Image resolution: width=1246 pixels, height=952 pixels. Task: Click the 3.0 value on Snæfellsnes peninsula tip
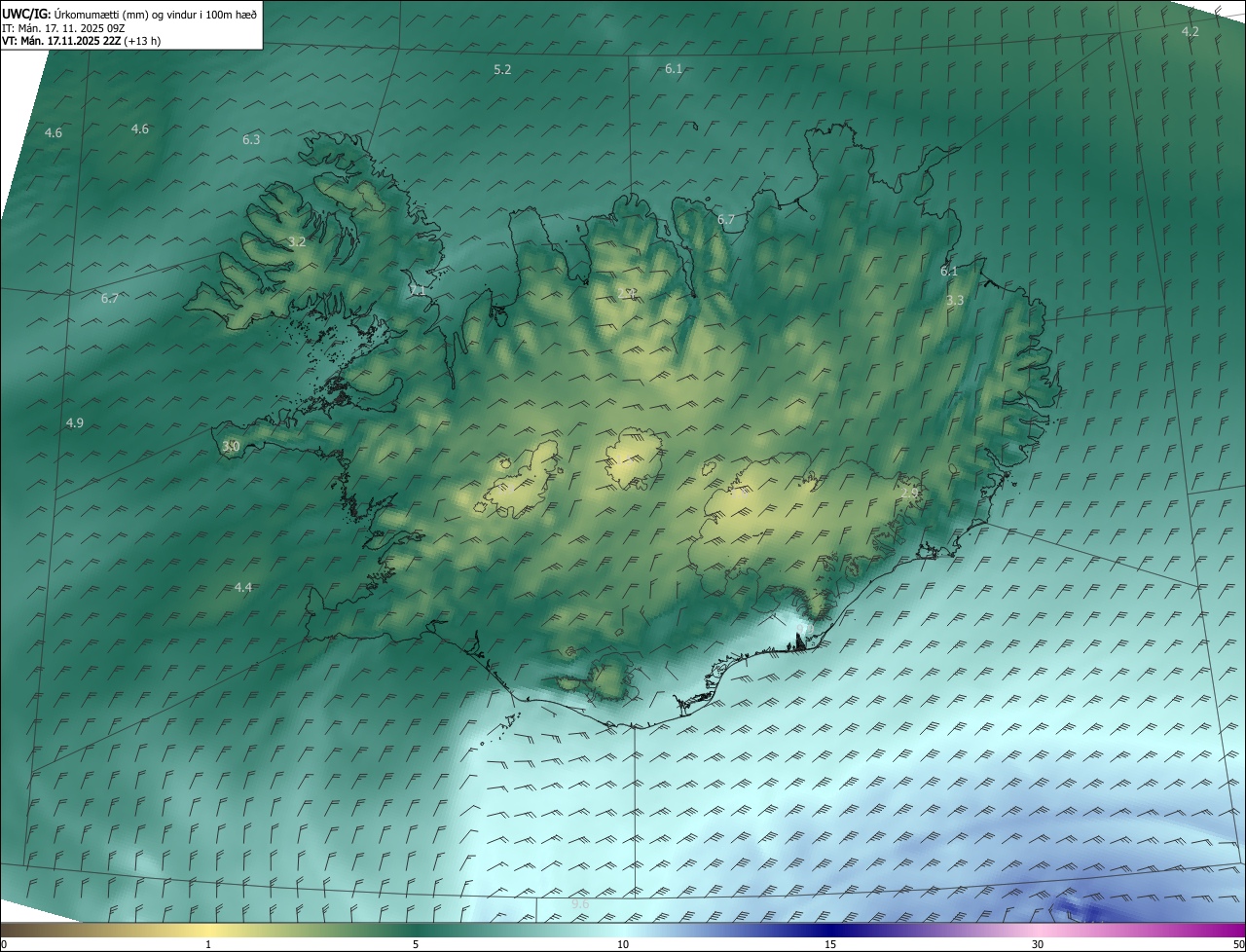[231, 446]
